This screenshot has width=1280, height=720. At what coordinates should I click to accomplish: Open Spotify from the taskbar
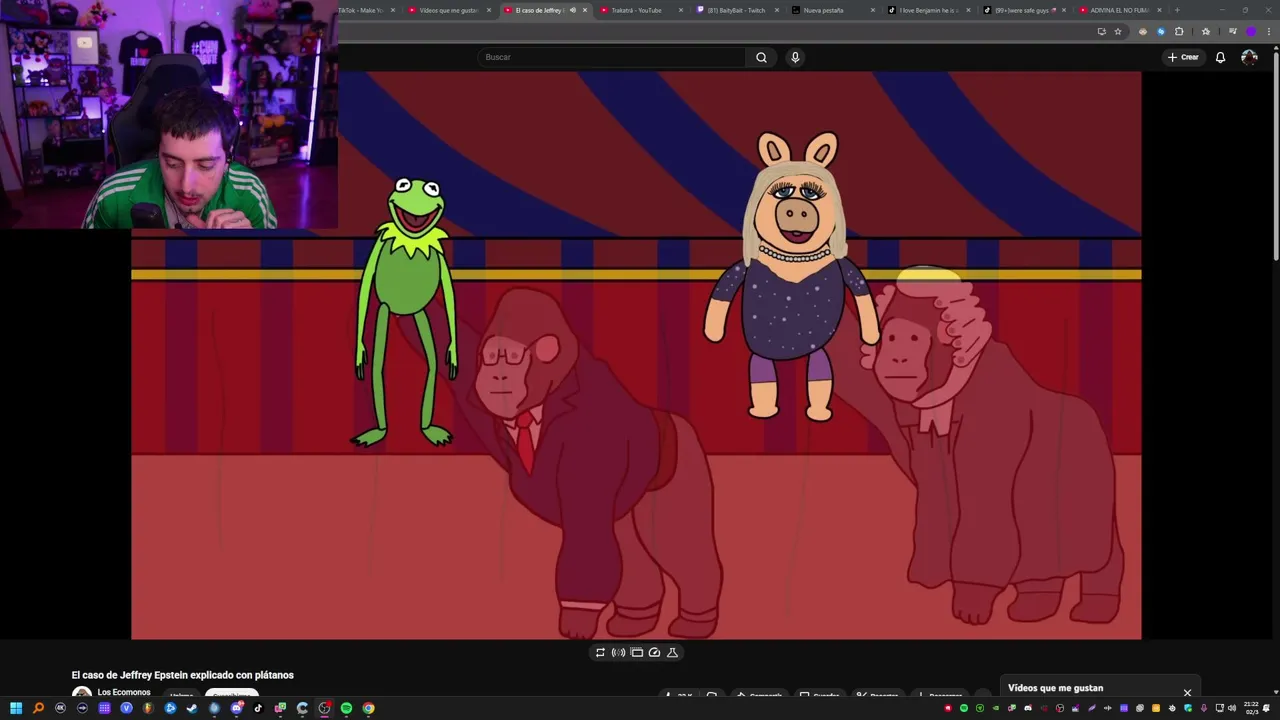[346, 708]
